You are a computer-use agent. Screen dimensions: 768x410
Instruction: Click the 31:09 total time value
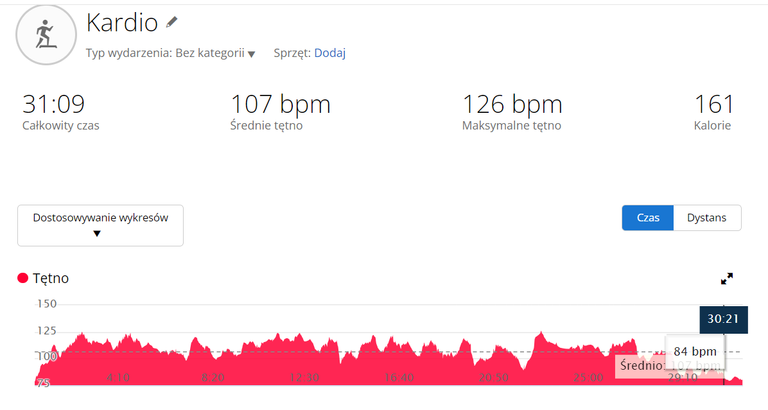(53, 104)
